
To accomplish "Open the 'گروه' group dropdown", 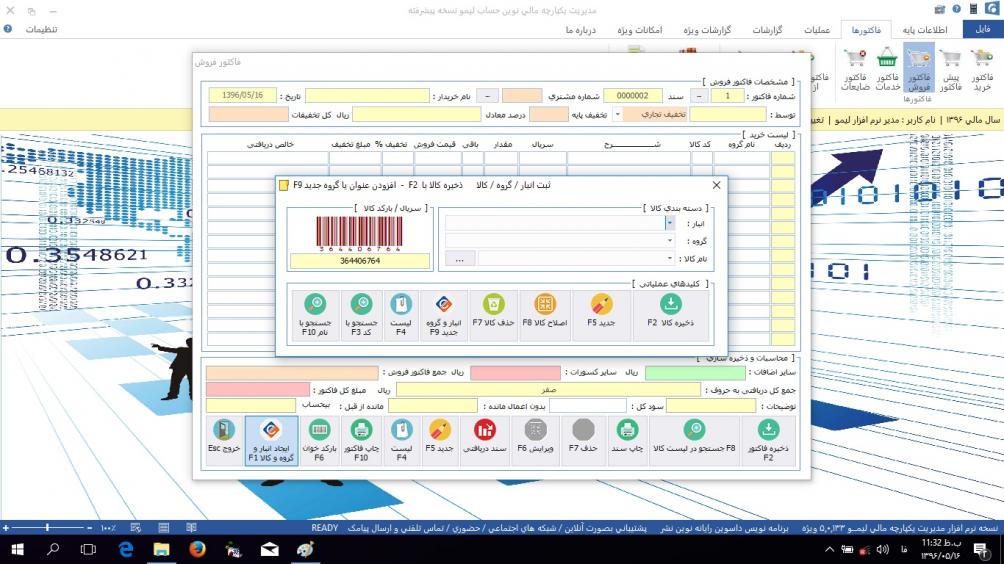I will (x=669, y=241).
